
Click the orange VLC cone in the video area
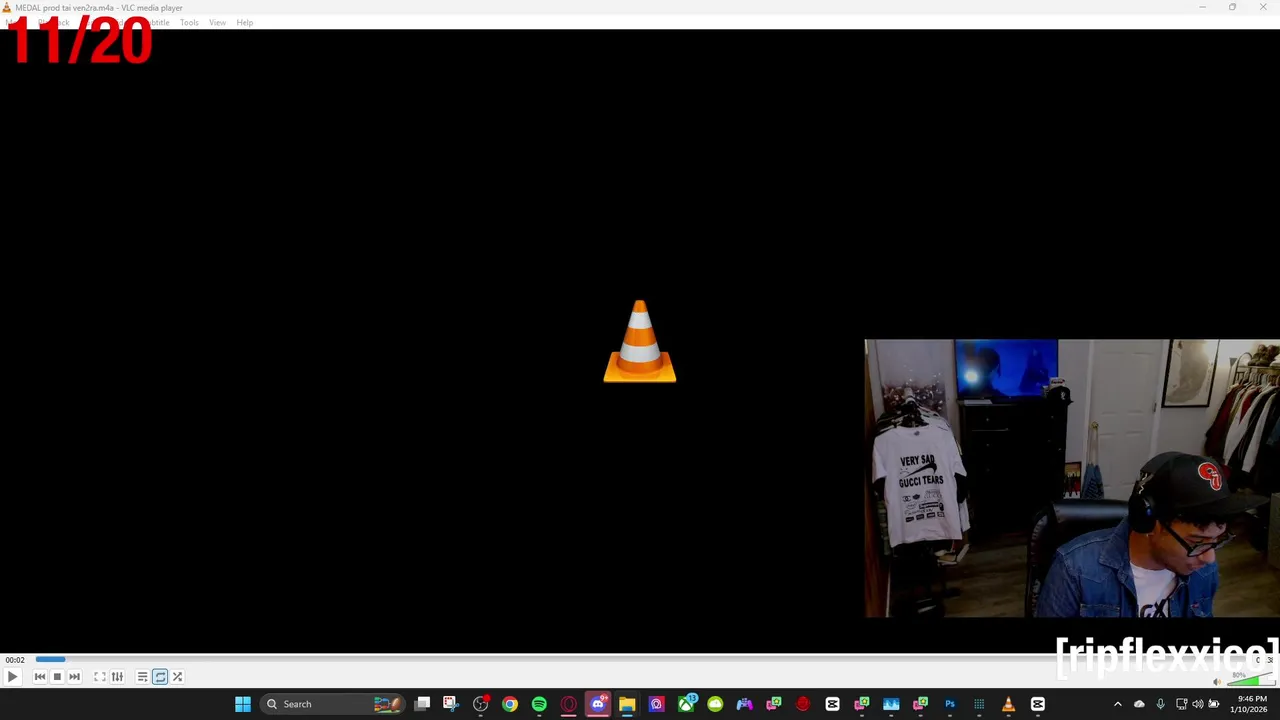click(640, 341)
